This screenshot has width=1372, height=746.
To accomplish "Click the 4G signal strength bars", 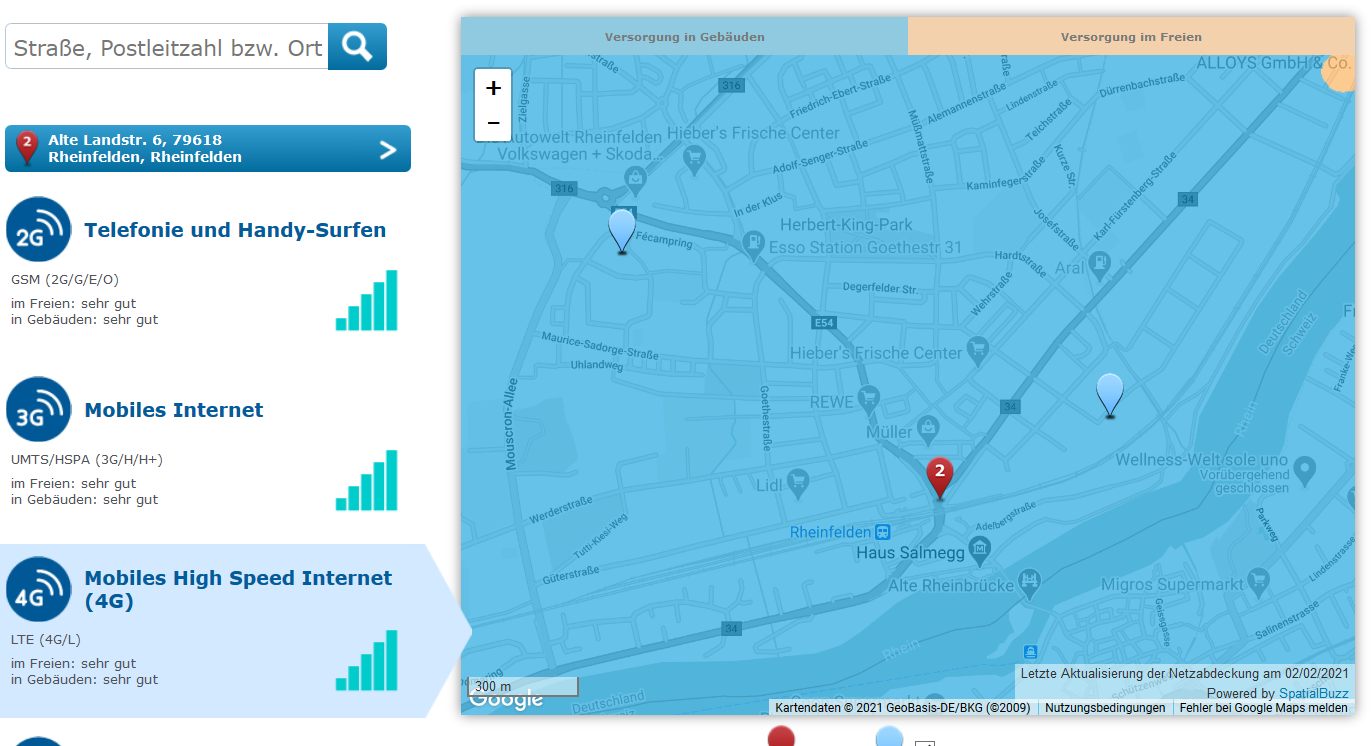I will pos(366,660).
